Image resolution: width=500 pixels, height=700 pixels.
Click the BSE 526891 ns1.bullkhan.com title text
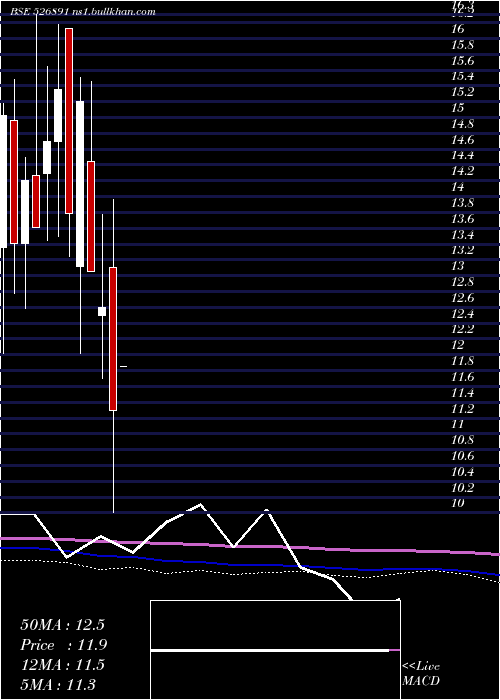click(x=83, y=12)
